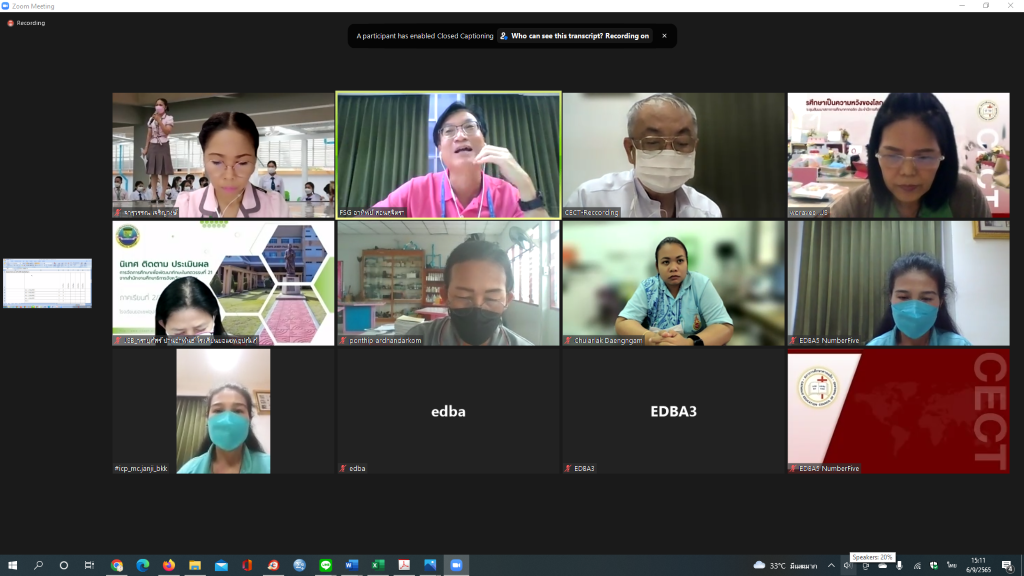This screenshot has height=576, width=1024.
Task: Launch Google Chrome from the taskbar
Action: click(x=117, y=565)
